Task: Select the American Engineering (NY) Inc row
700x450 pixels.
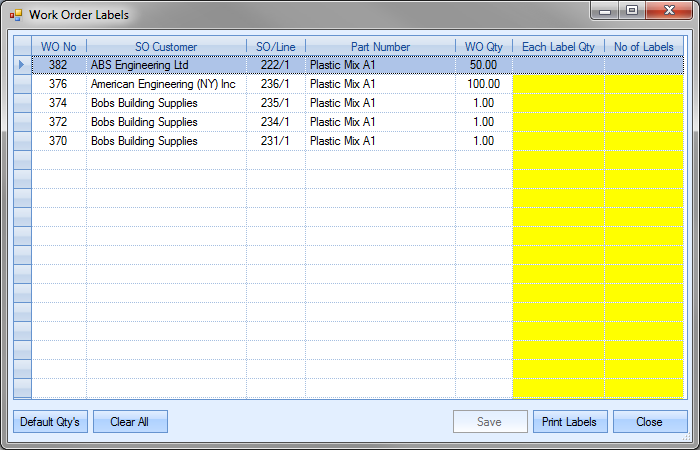Action: 163,84
